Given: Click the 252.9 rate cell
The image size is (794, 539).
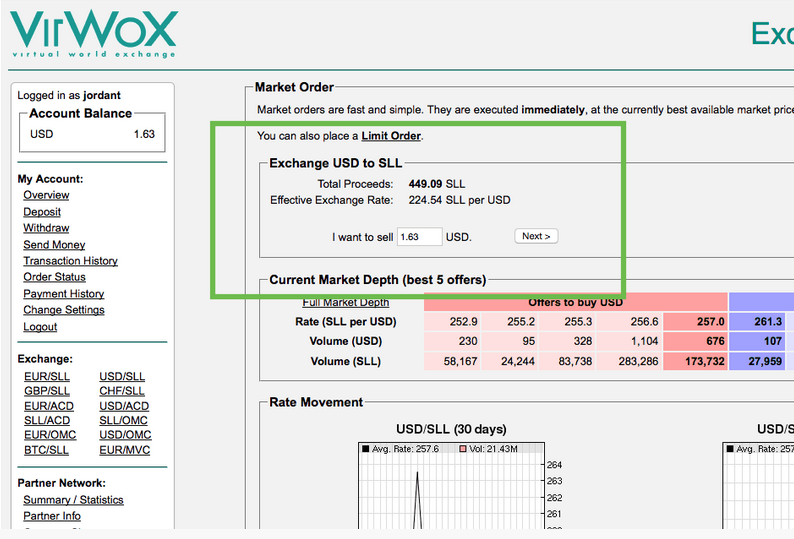Looking at the screenshot, I should point(452,322).
